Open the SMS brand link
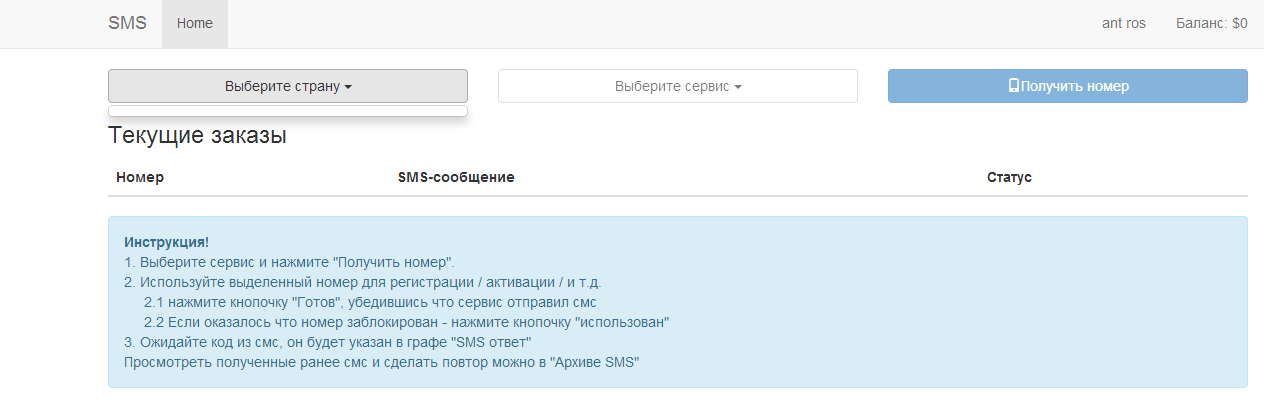 127,23
